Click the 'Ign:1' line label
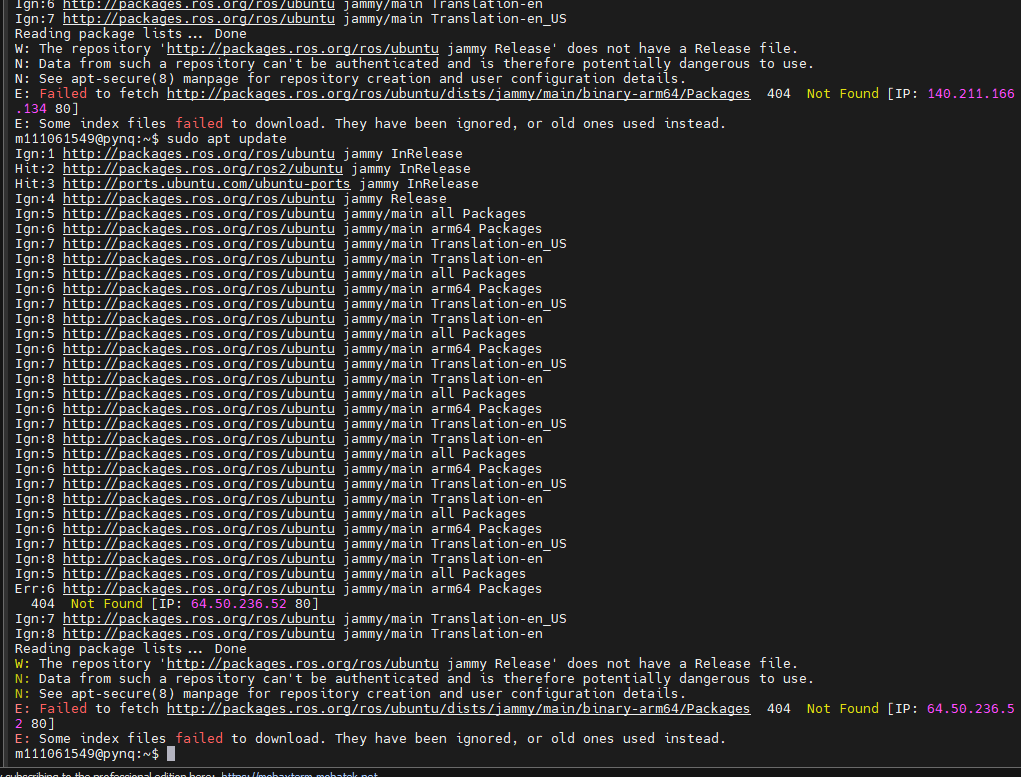This screenshot has height=777, width=1021. [35, 154]
